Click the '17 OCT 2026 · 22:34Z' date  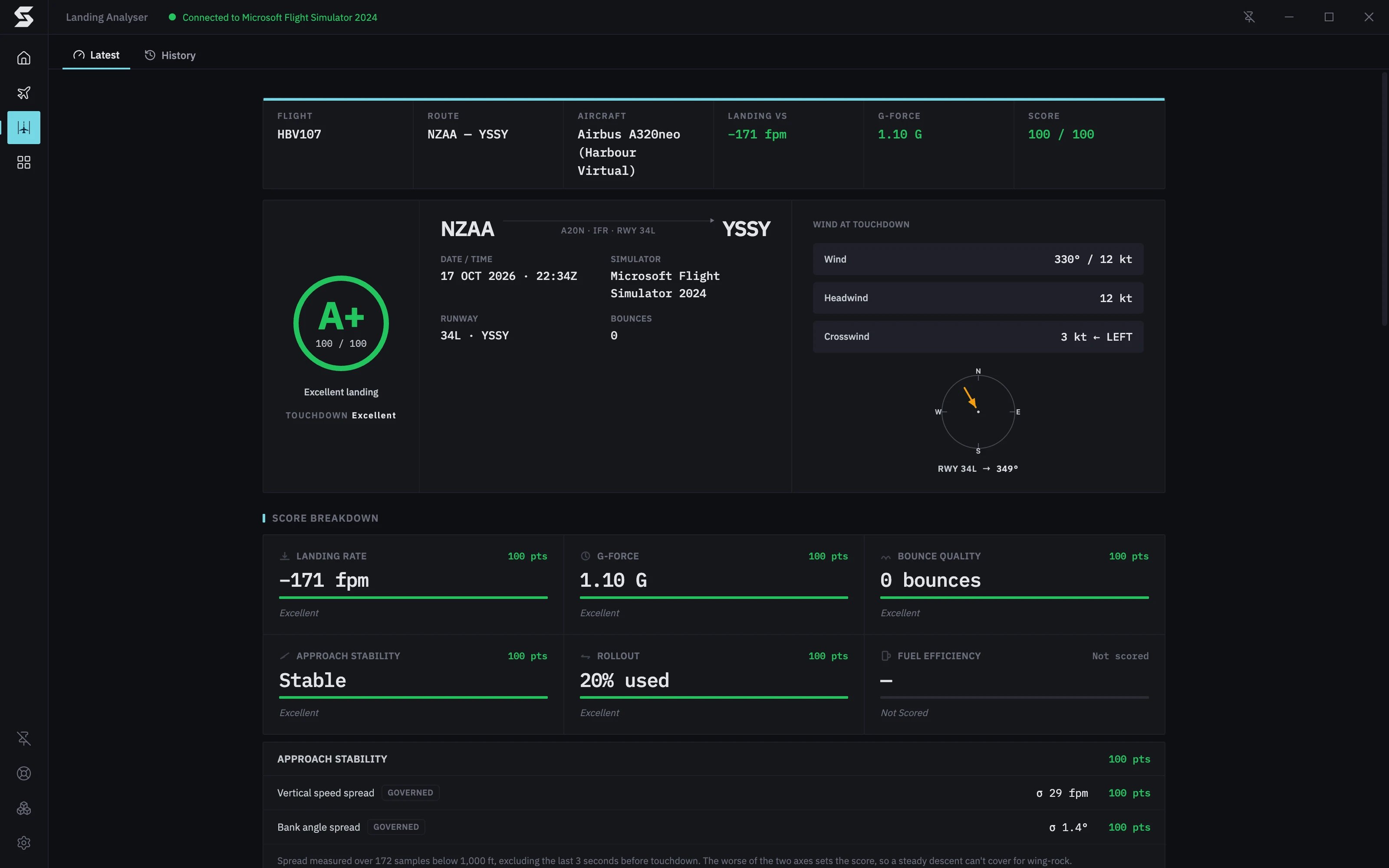click(509, 276)
